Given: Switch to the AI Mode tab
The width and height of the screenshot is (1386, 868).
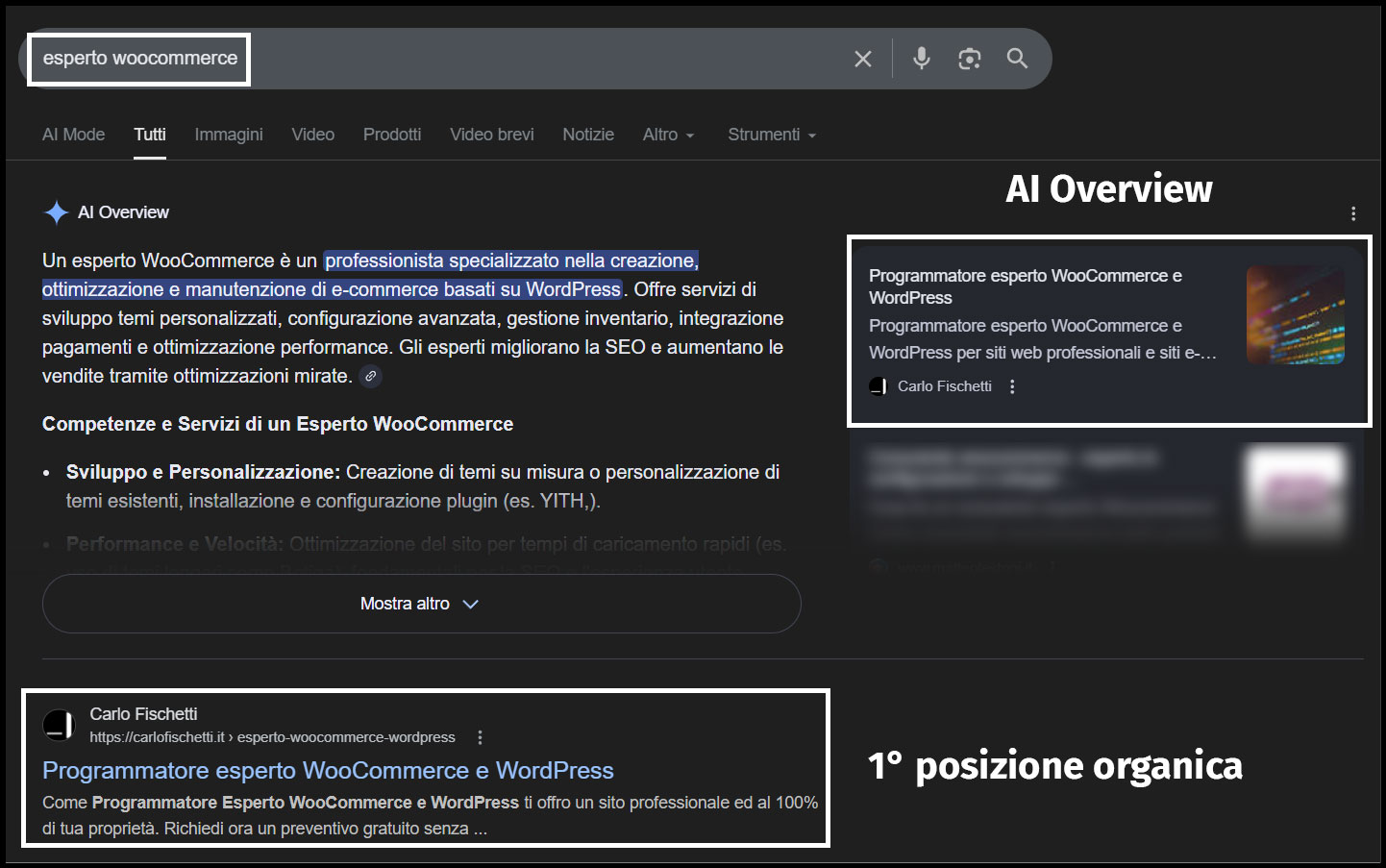Looking at the screenshot, I should (73, 135).
